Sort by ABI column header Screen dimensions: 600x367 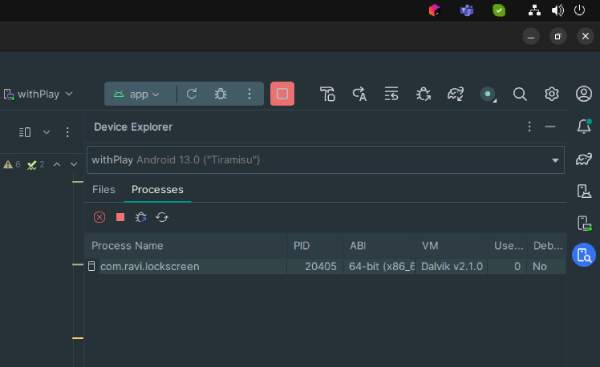[379, 246]
